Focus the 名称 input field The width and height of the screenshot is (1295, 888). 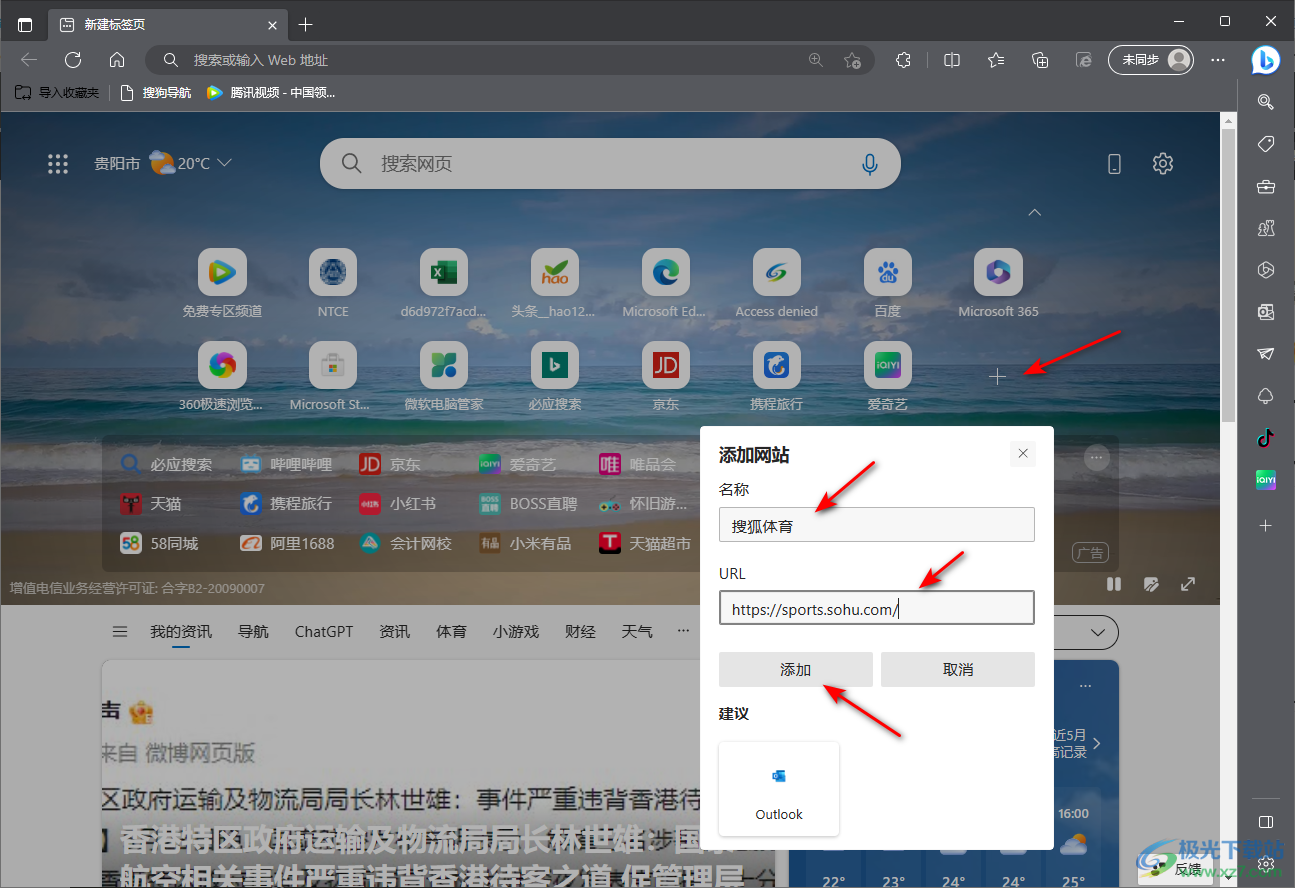point(877,525)
